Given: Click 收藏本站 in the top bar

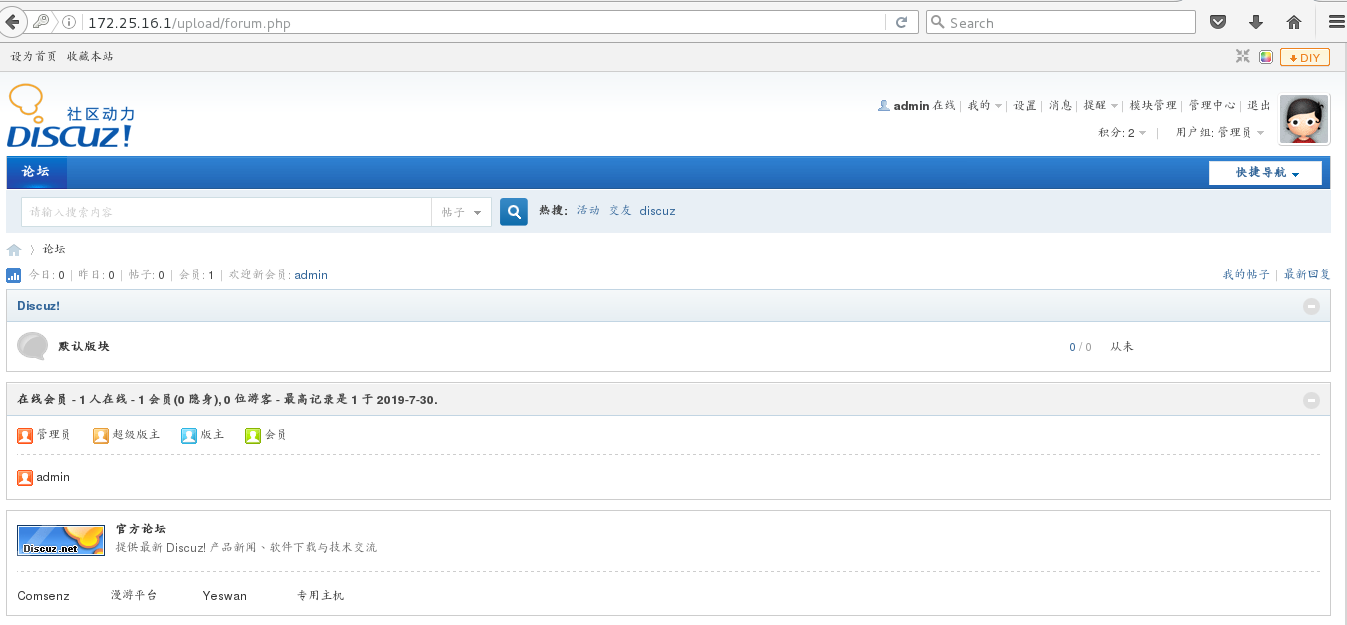Looking at the screenshot, I should pos(90,57).
